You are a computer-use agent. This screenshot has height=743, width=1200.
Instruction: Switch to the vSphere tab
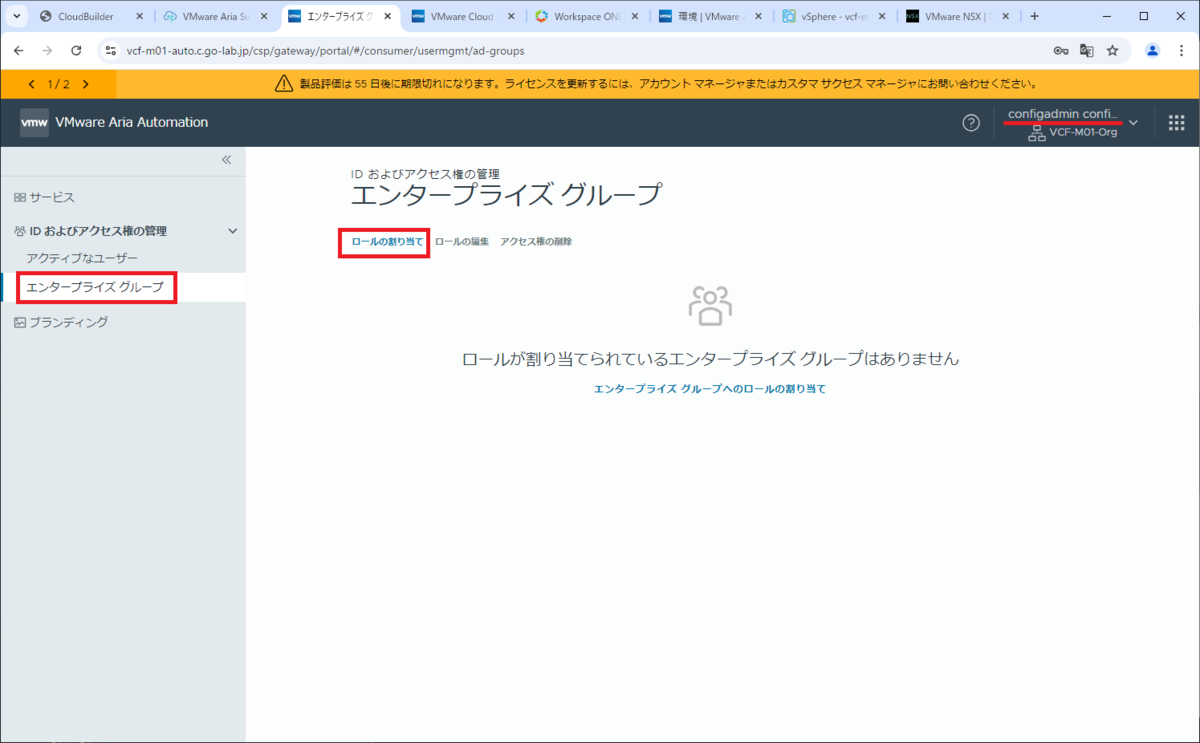click(x=827, y=17)
